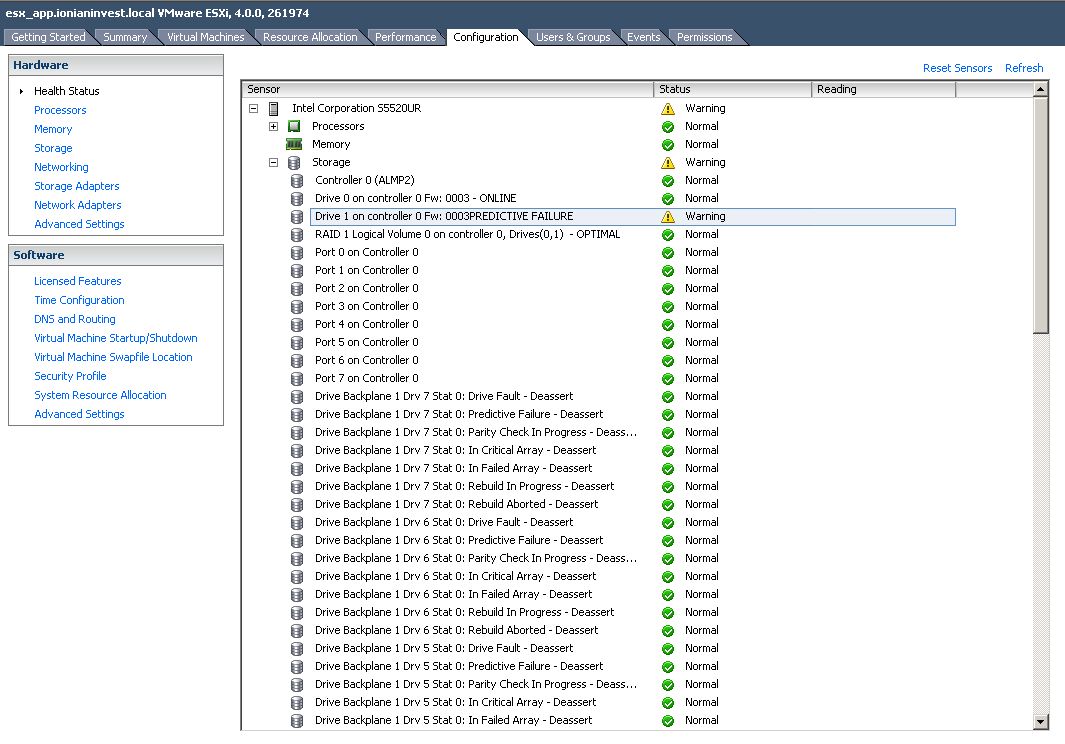Click the vertical scrollbar thumb of sensor list
This screenshot has width=1065, height=744.
[x=1041, y=215]
